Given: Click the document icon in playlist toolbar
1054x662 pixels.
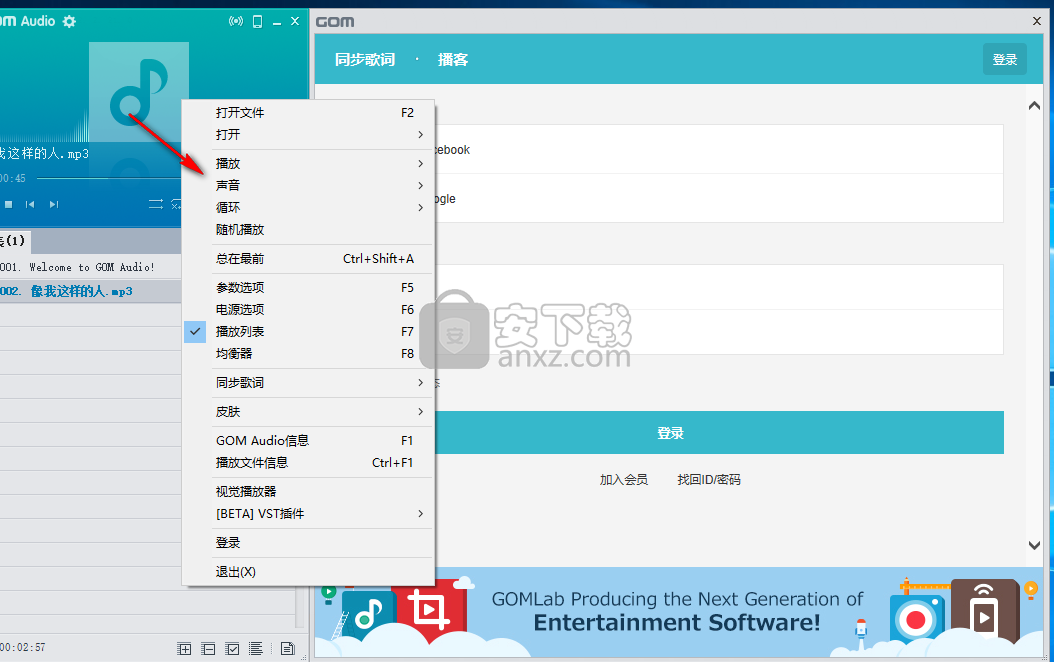Looking at the screenshot, I should pos(288,648).
